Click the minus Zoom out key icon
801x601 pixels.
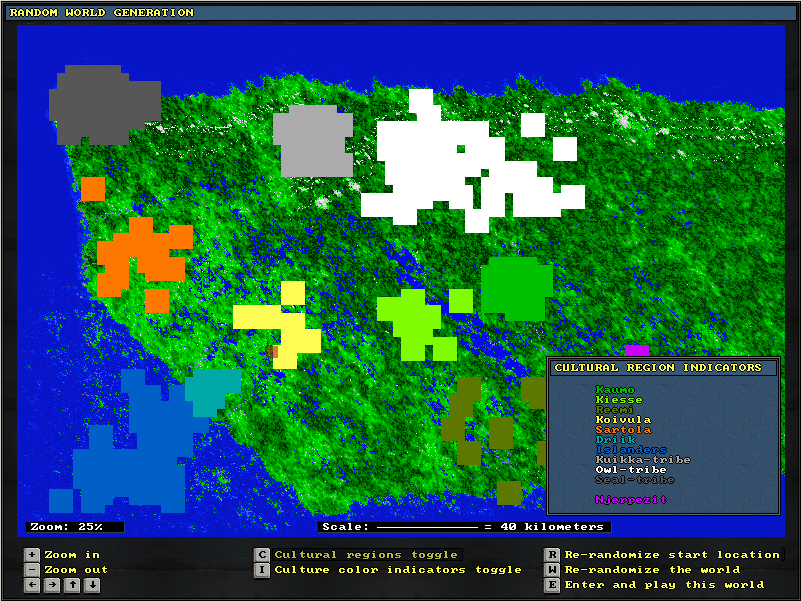[x=32, y=570]
